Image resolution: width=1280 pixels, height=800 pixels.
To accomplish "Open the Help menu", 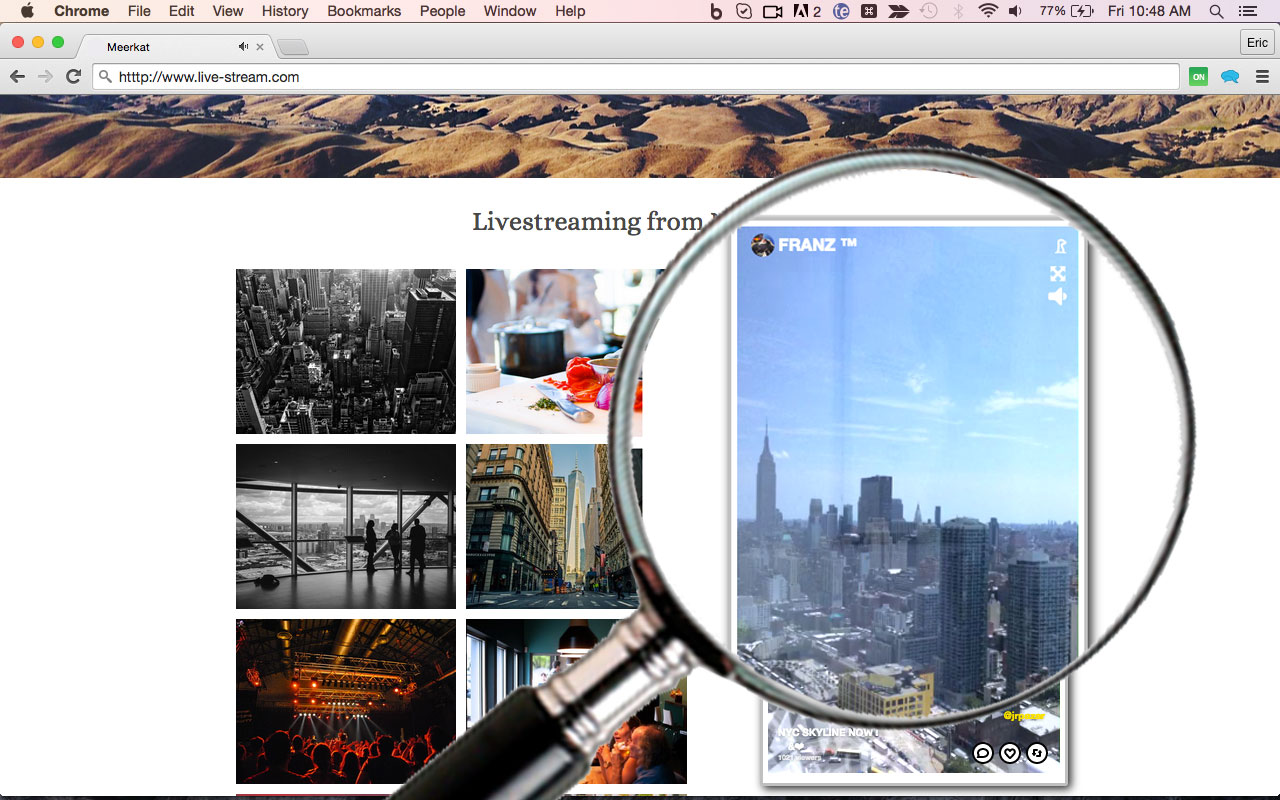I will [570, 11].
